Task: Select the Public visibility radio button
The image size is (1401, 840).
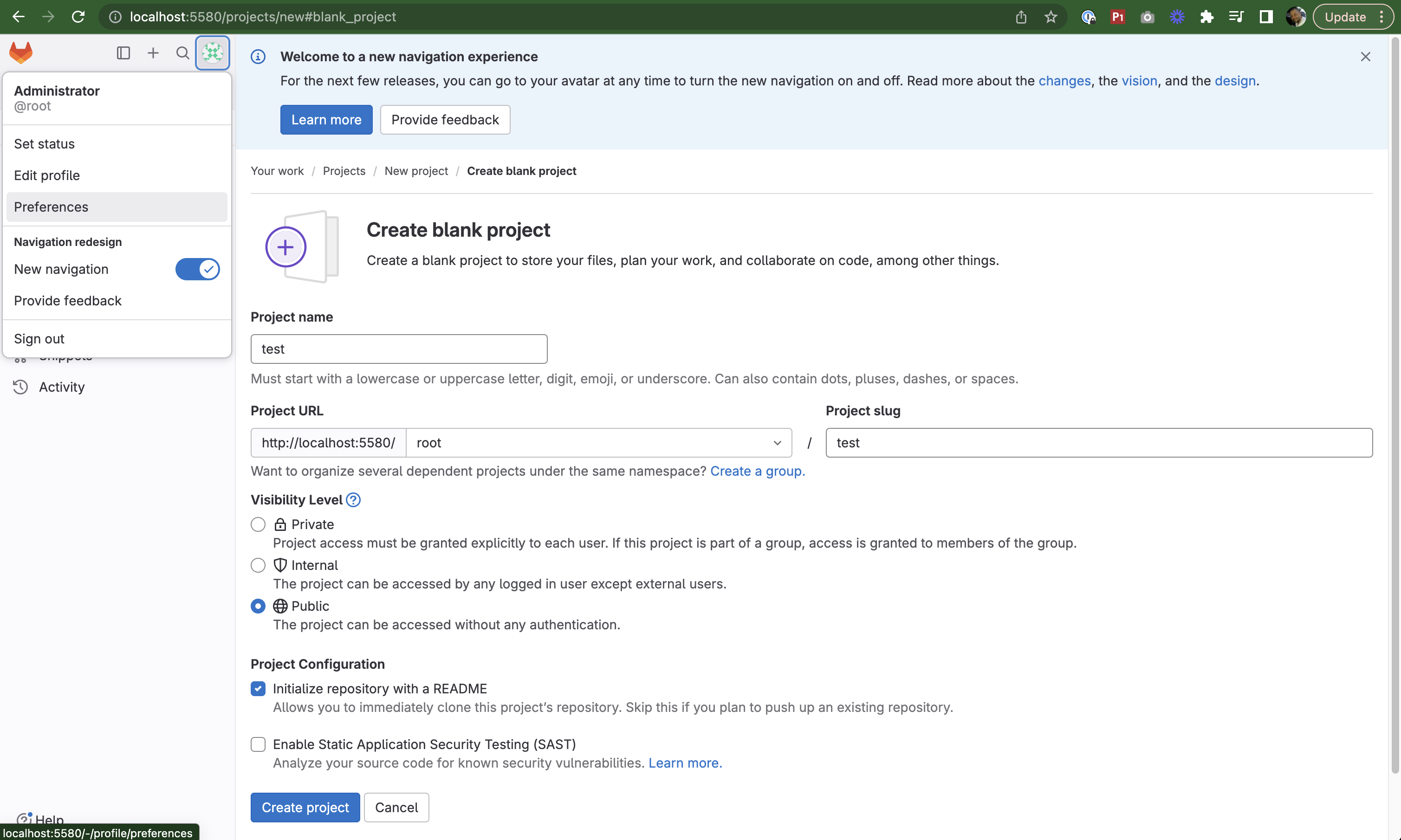Action: 258,606
